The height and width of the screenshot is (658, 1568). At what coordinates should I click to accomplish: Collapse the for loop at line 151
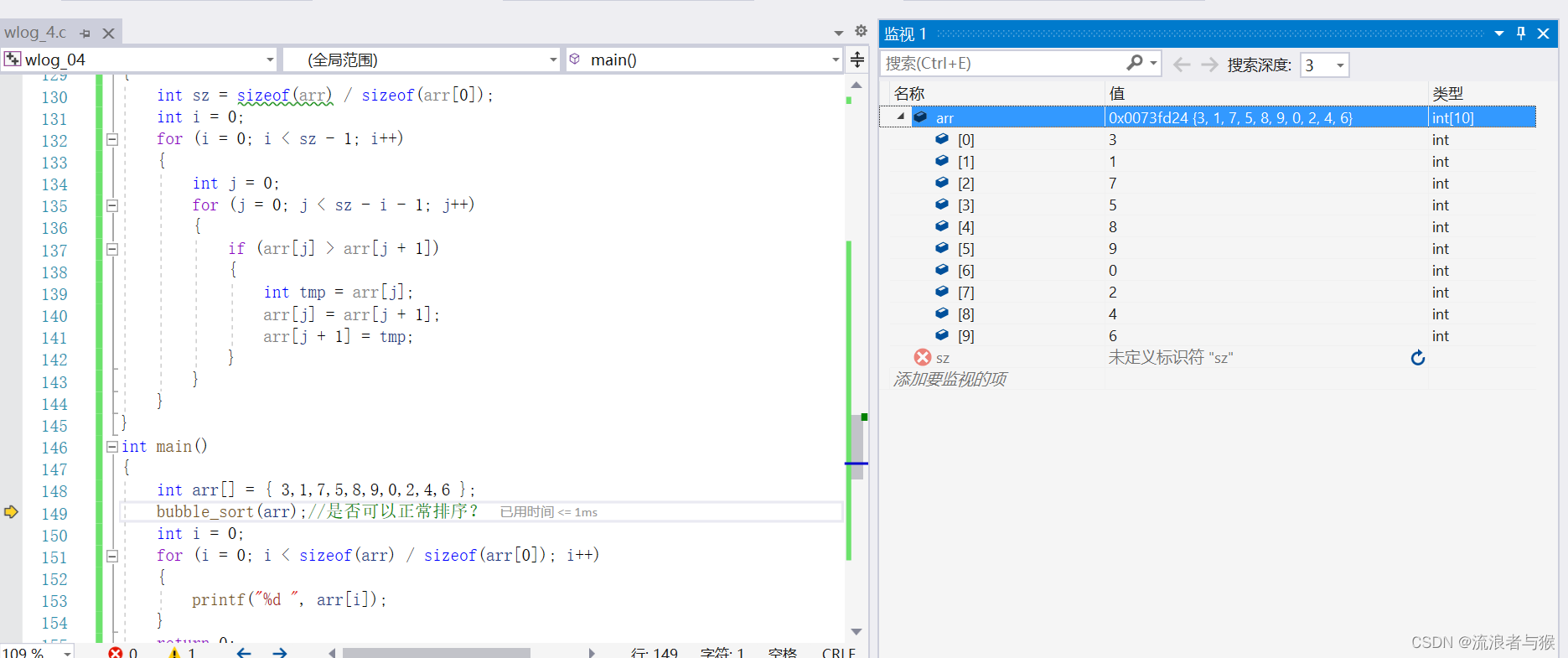[x=112, y=556]
